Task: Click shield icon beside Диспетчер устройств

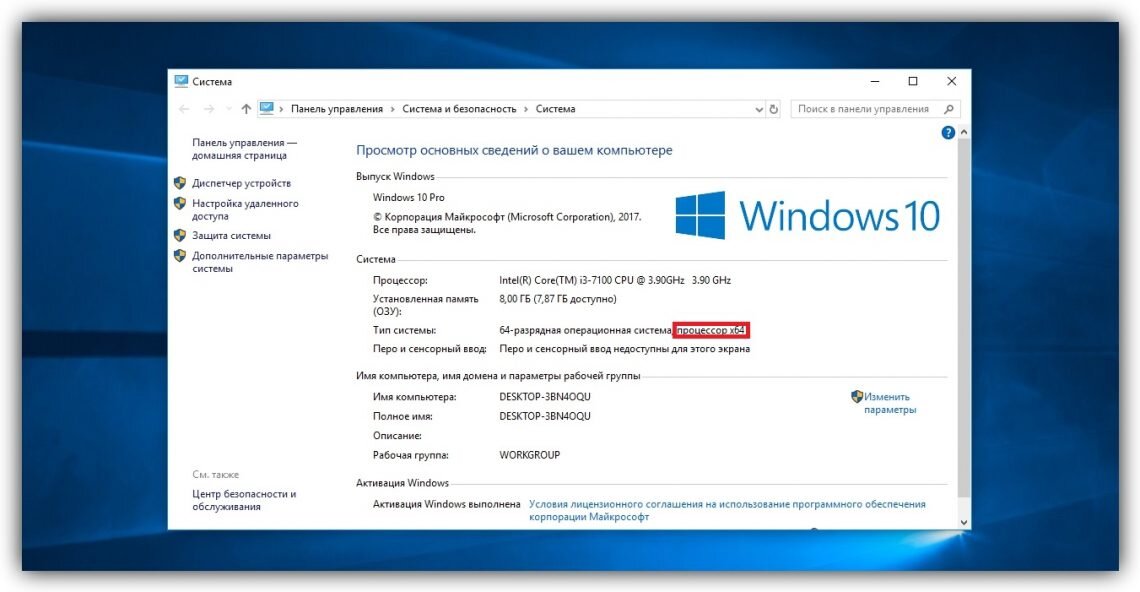Action: pyautogui.click(x=180, y=183)
